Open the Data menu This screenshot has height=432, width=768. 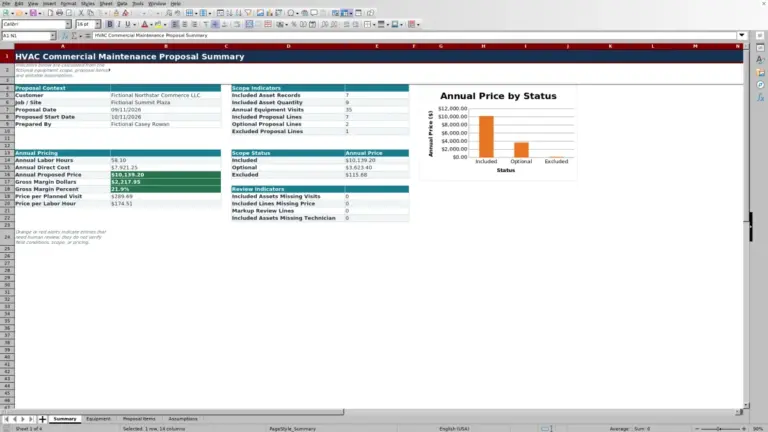(x=122, y=3)
